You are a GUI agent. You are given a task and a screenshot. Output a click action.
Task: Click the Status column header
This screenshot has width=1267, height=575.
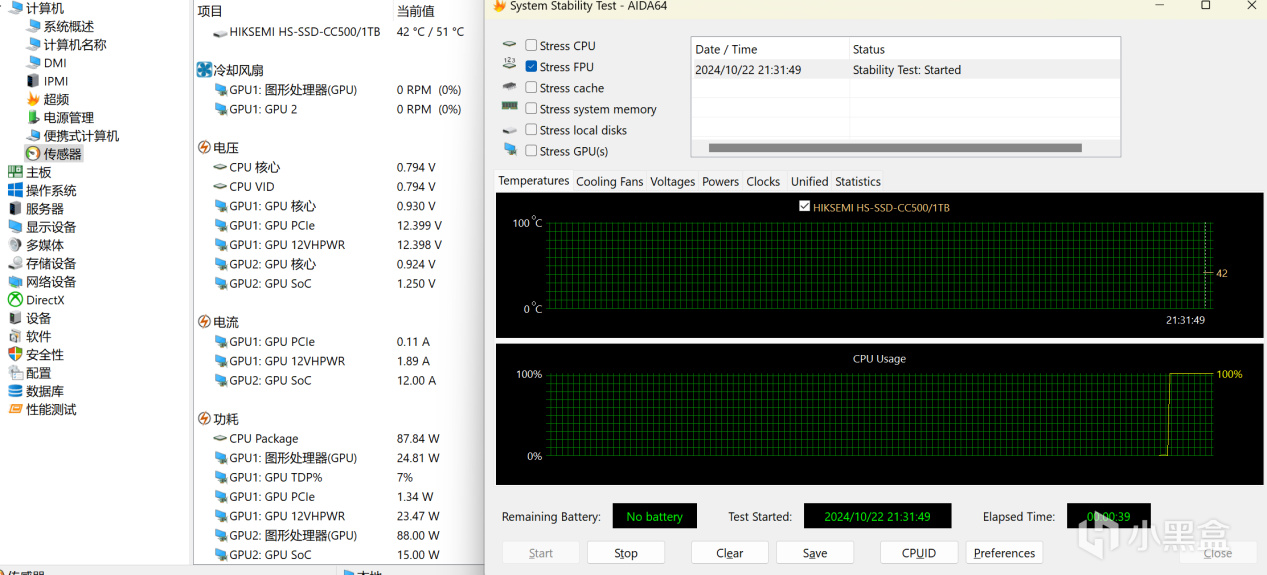pos(985,49)
